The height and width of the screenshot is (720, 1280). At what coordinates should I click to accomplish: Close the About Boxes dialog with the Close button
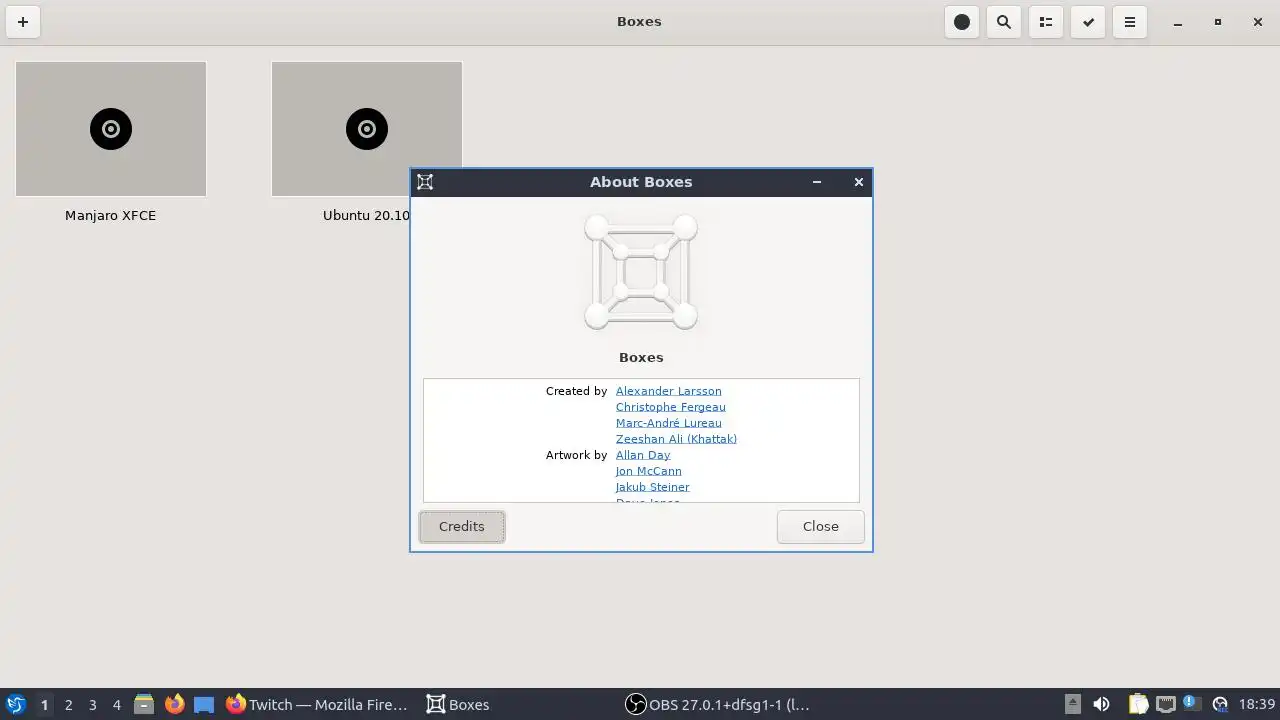click(x=821, y=527)
